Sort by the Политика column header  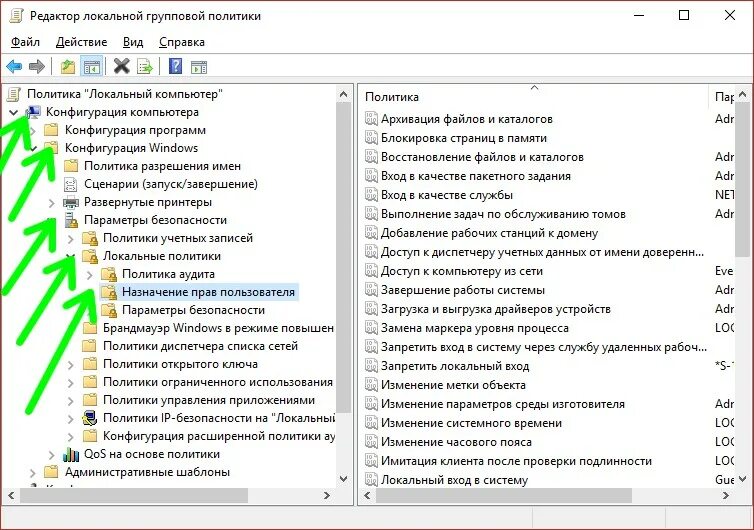(x=530, y=97)
